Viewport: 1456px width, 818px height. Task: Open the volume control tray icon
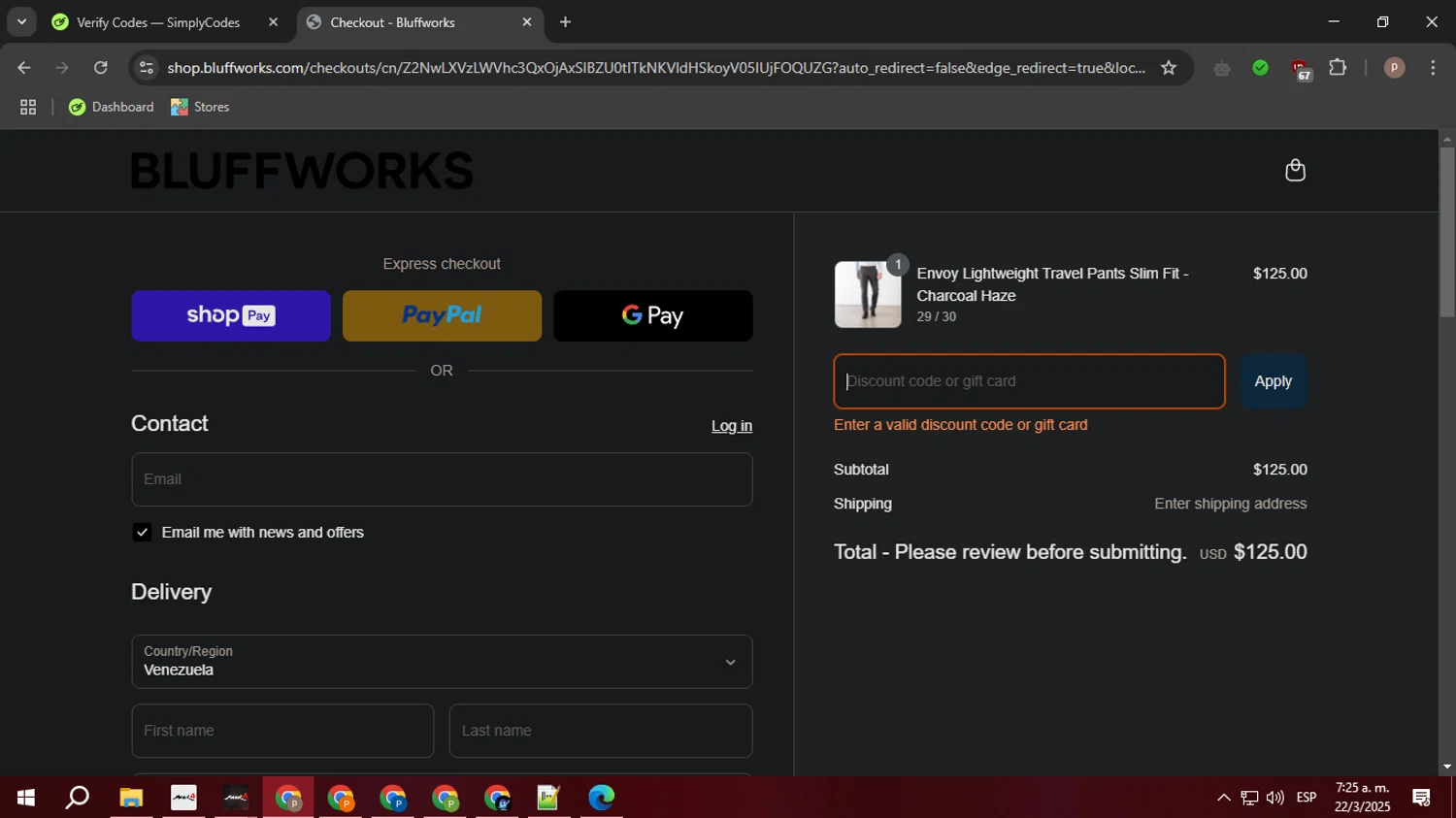point(1275,798)
